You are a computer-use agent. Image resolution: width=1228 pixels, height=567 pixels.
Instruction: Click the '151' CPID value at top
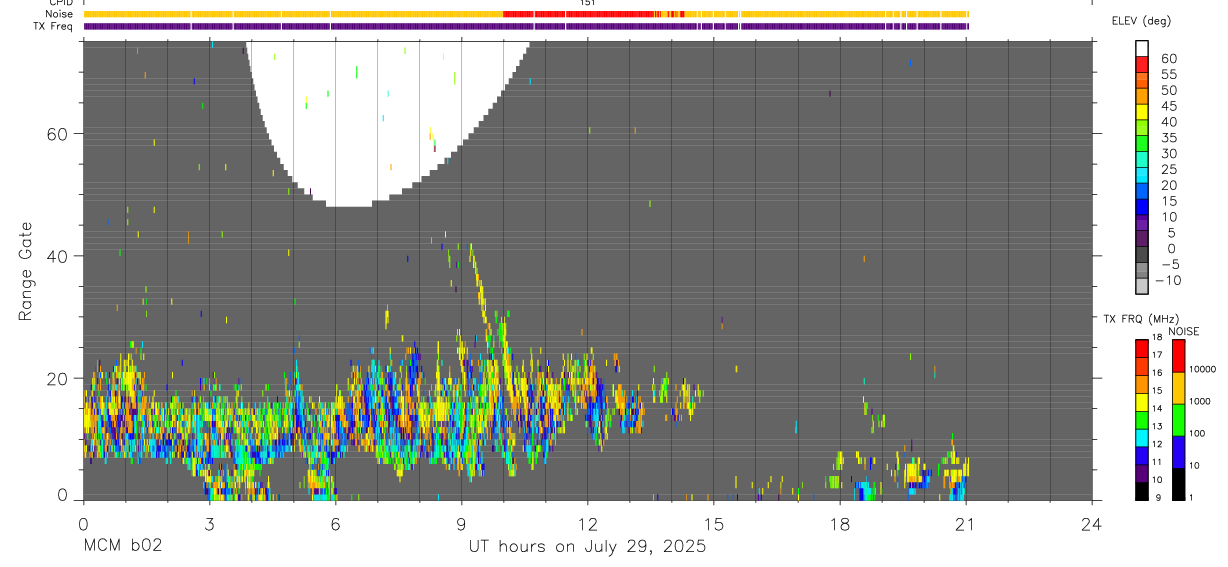(x=588, y=3)
